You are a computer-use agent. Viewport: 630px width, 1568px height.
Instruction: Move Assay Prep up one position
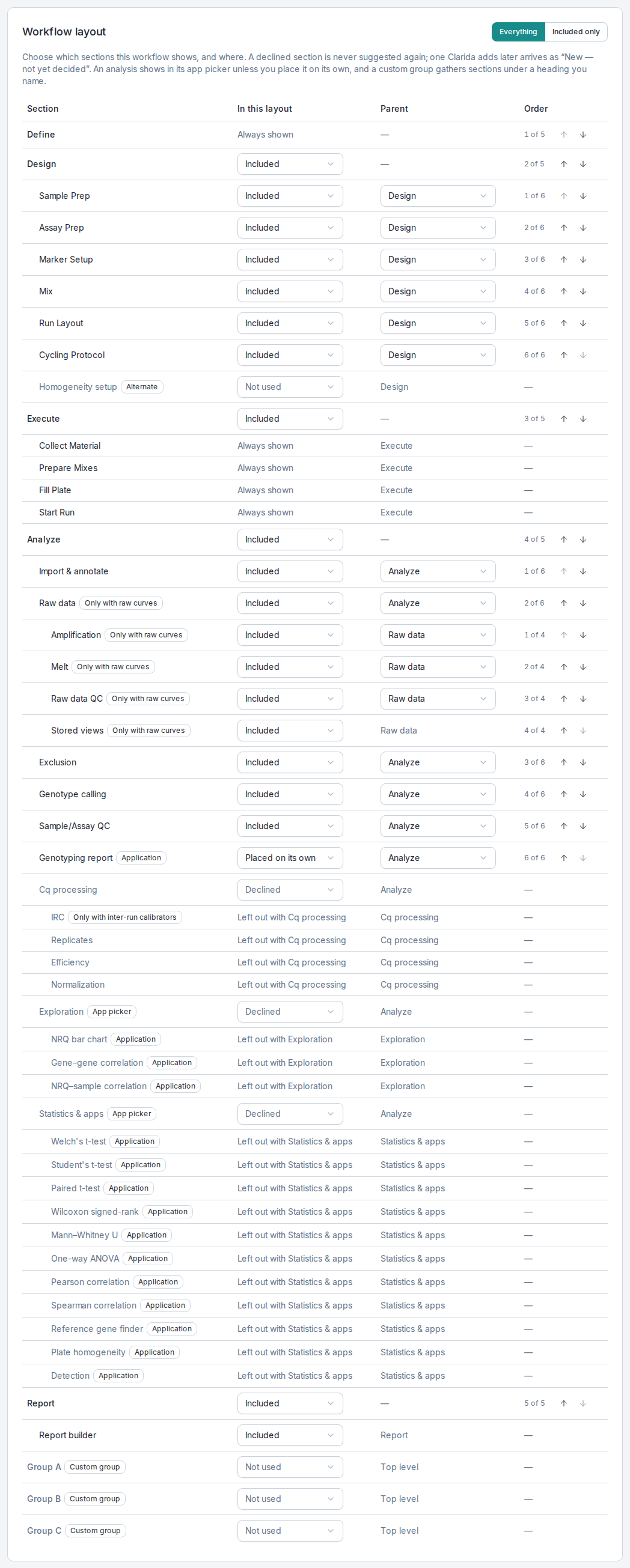click(x=564, y=228)
